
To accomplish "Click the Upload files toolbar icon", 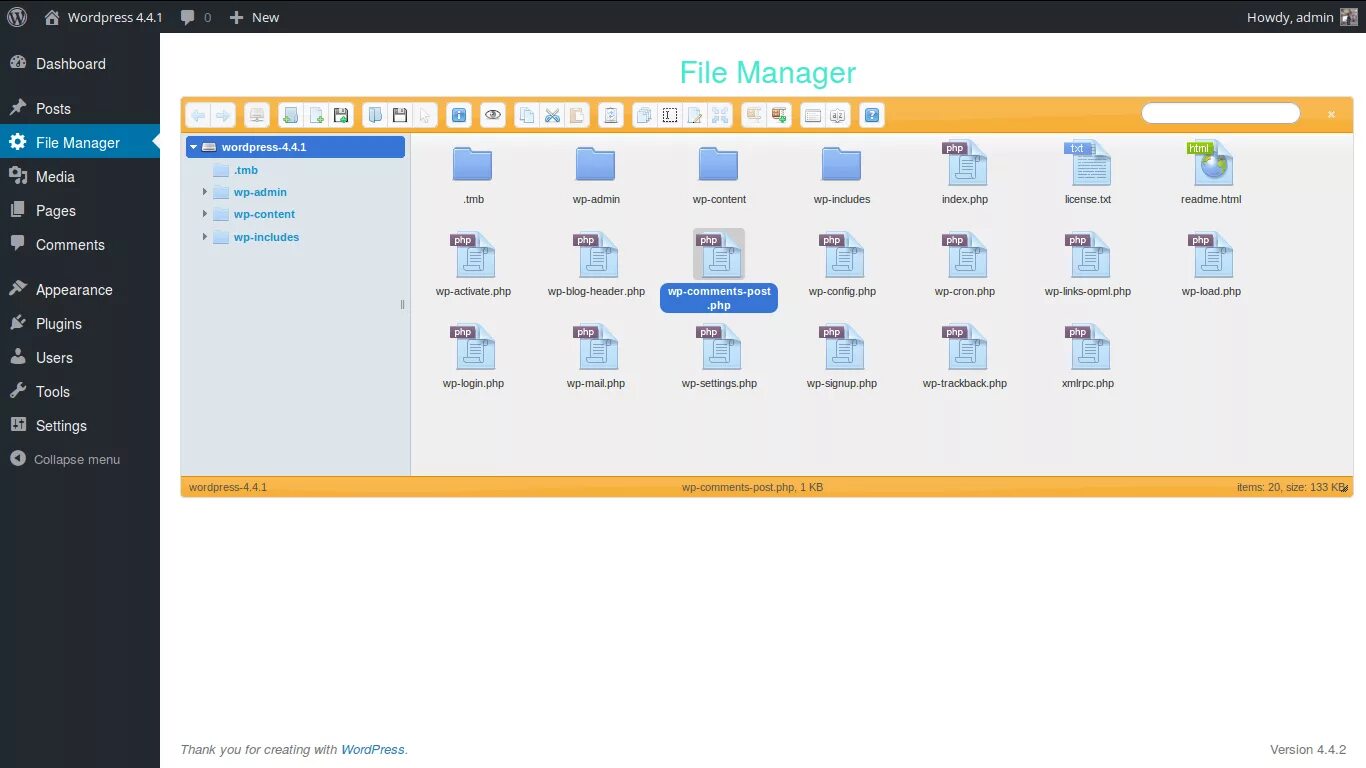I will coord(341,115).
